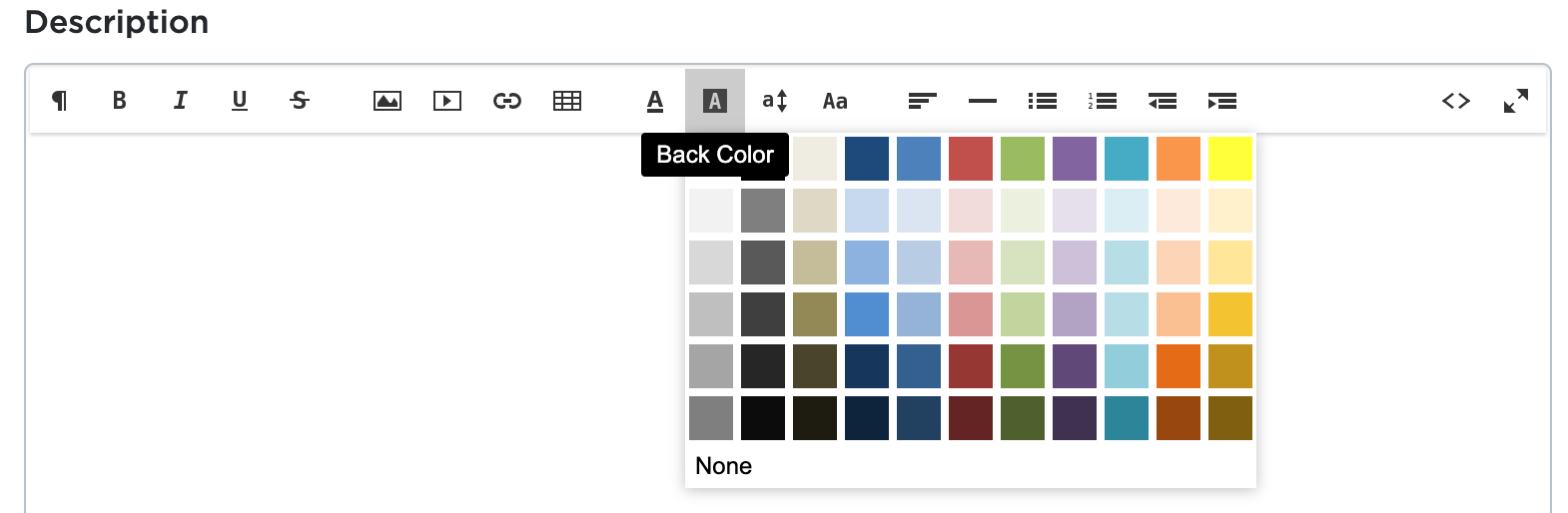The width and height of the screenshot is (1568, 513).
Task: Apply strikethrough to text
Action: (x=300, y=101)
